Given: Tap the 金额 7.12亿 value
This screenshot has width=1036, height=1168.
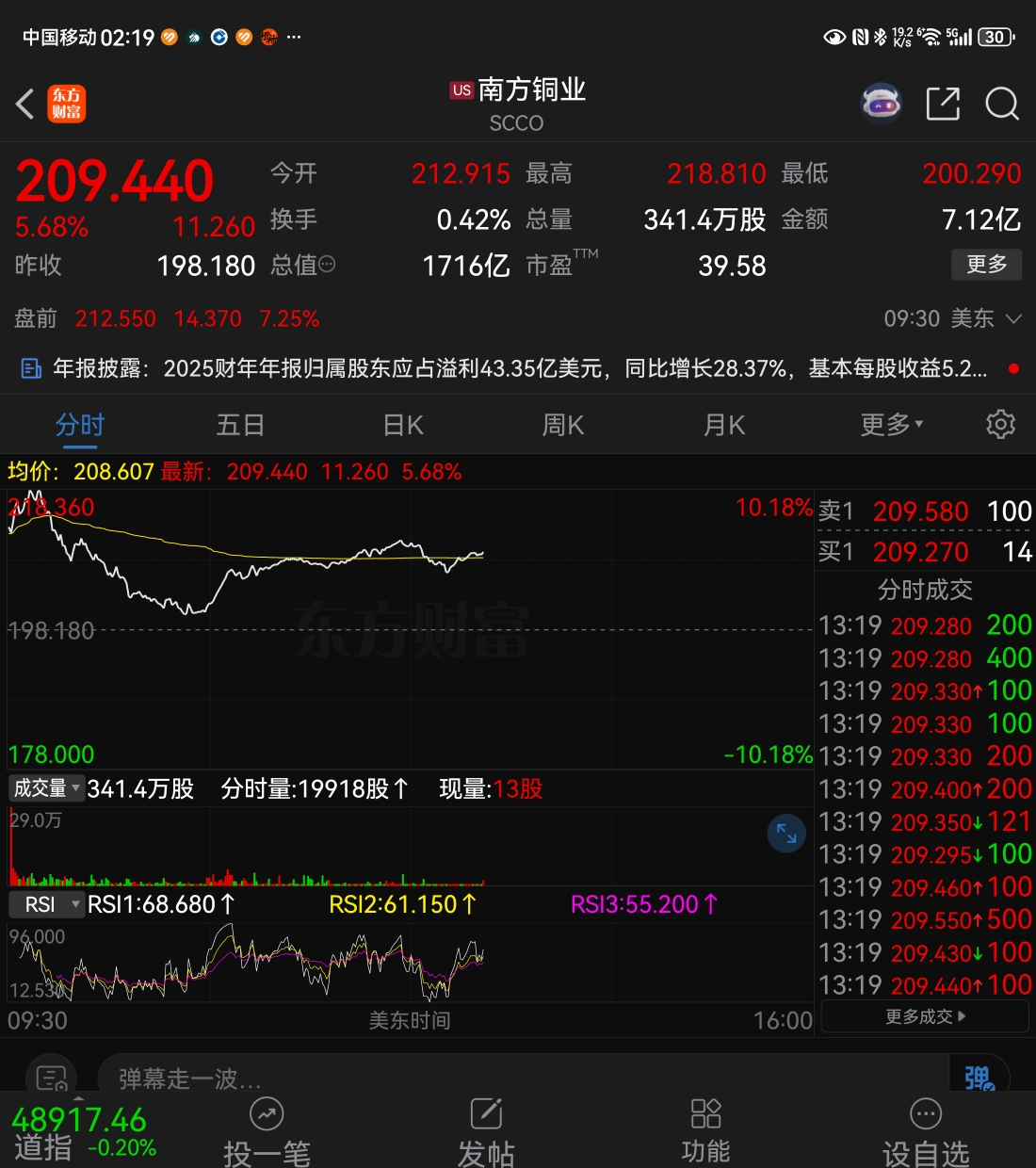Looking at the screenshot, I should 981,219.
